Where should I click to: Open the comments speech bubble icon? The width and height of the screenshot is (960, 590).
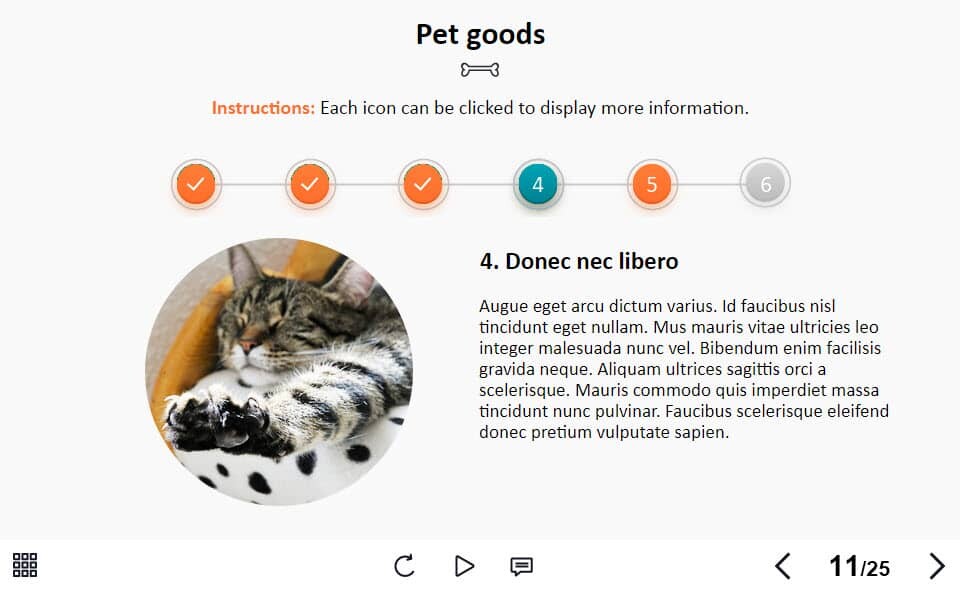point(521,566)
